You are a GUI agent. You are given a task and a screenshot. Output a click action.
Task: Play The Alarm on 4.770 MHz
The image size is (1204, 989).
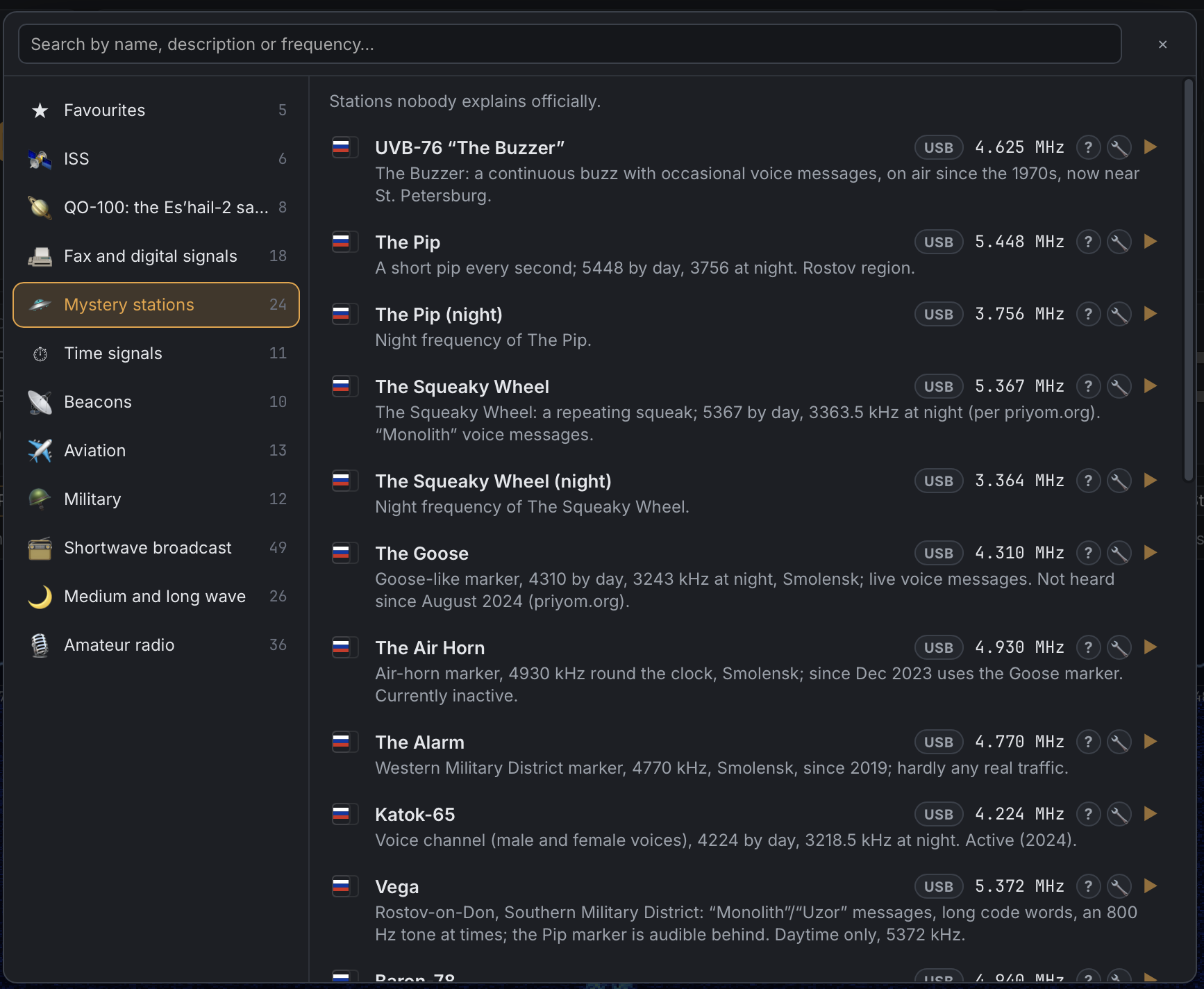tap(1150, 742)
